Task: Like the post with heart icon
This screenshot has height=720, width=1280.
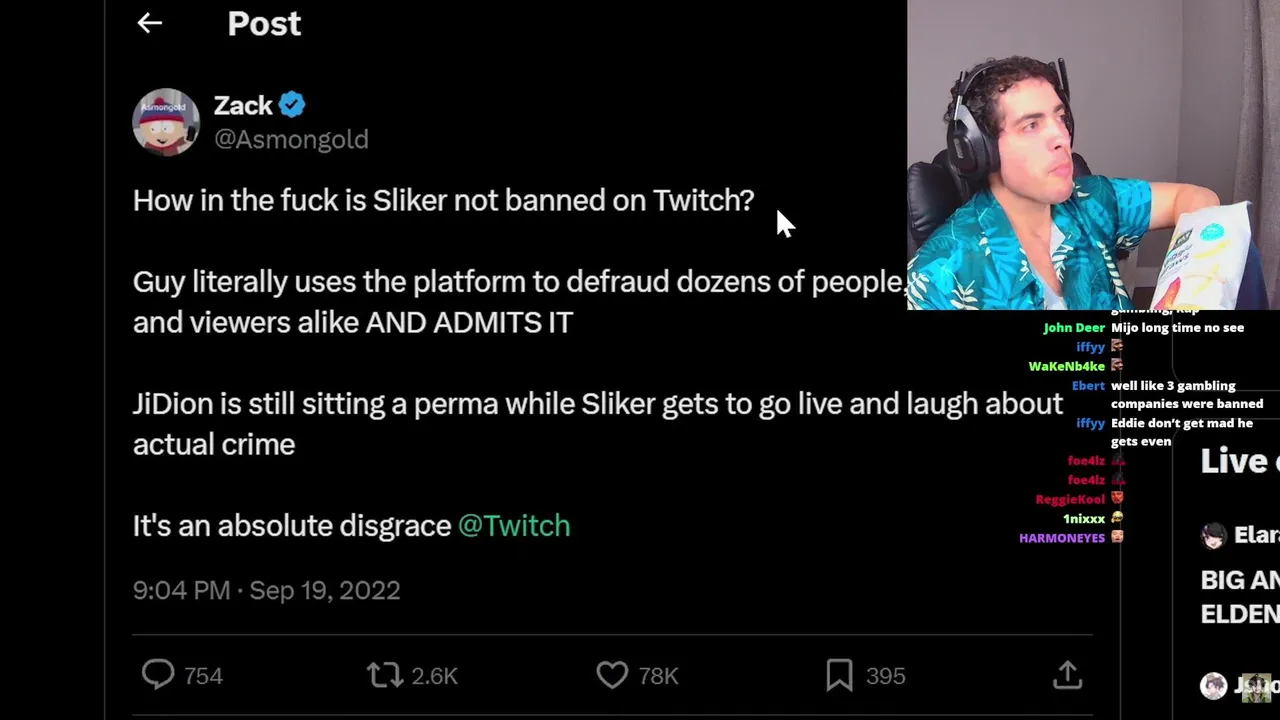Action: 612,675
